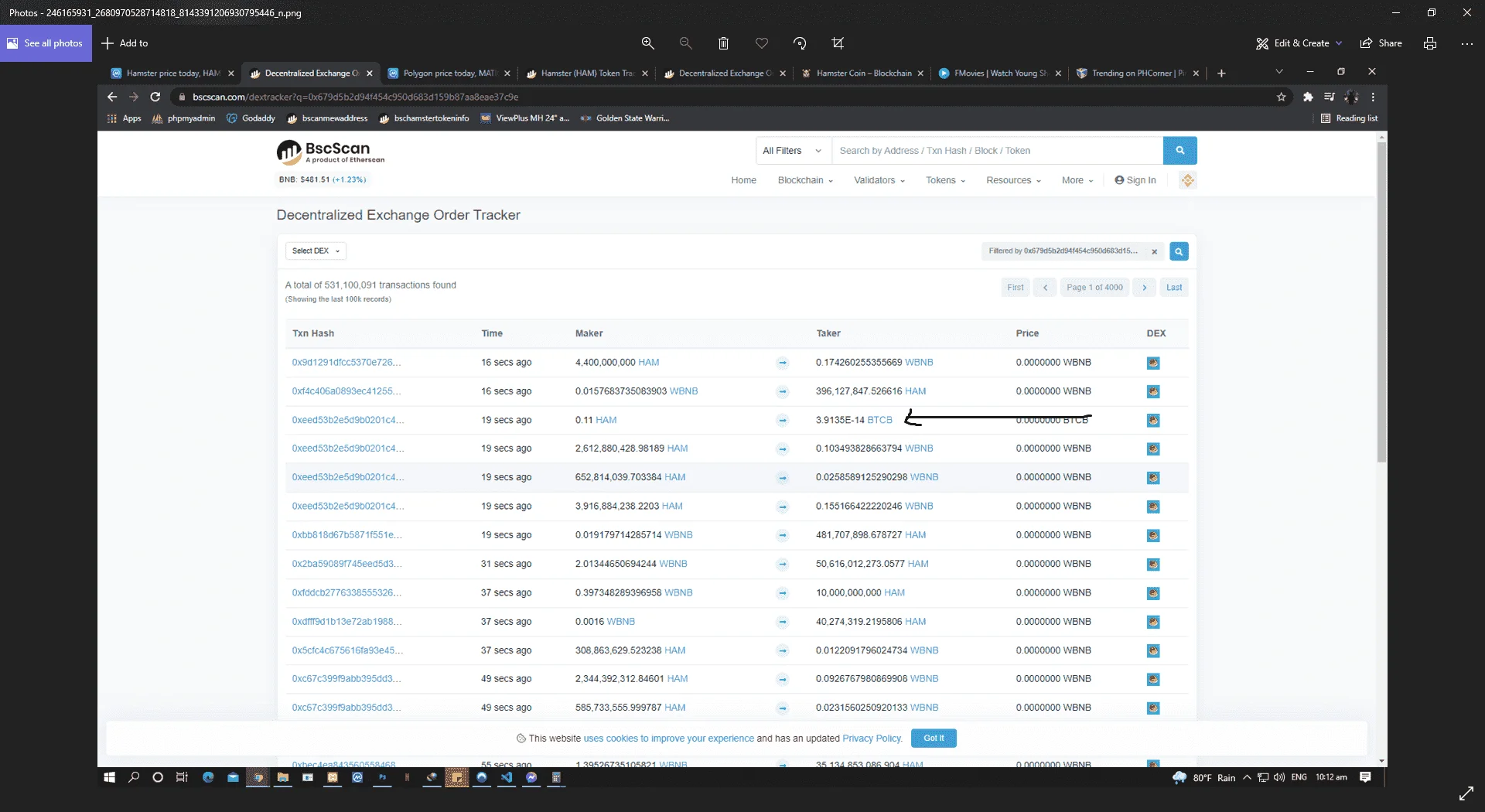This screenshot has height=812, width=1485.
Task: Open Windows Start menu
Action: (x=109, y=777)
